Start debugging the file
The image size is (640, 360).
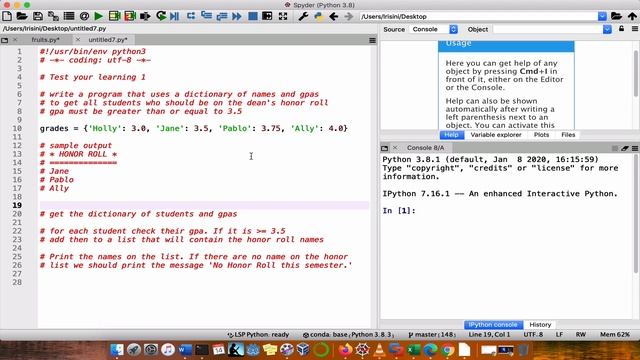[175, 16]
